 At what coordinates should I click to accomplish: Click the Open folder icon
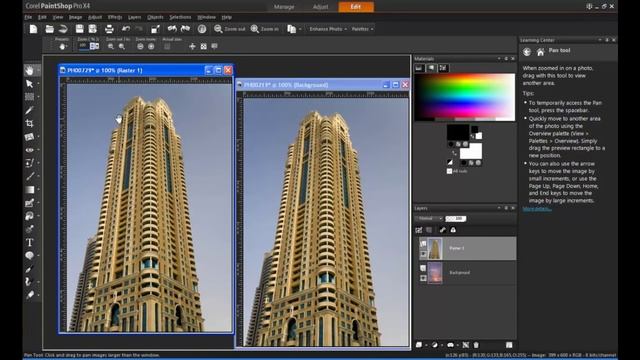click(x=49, y=29)
